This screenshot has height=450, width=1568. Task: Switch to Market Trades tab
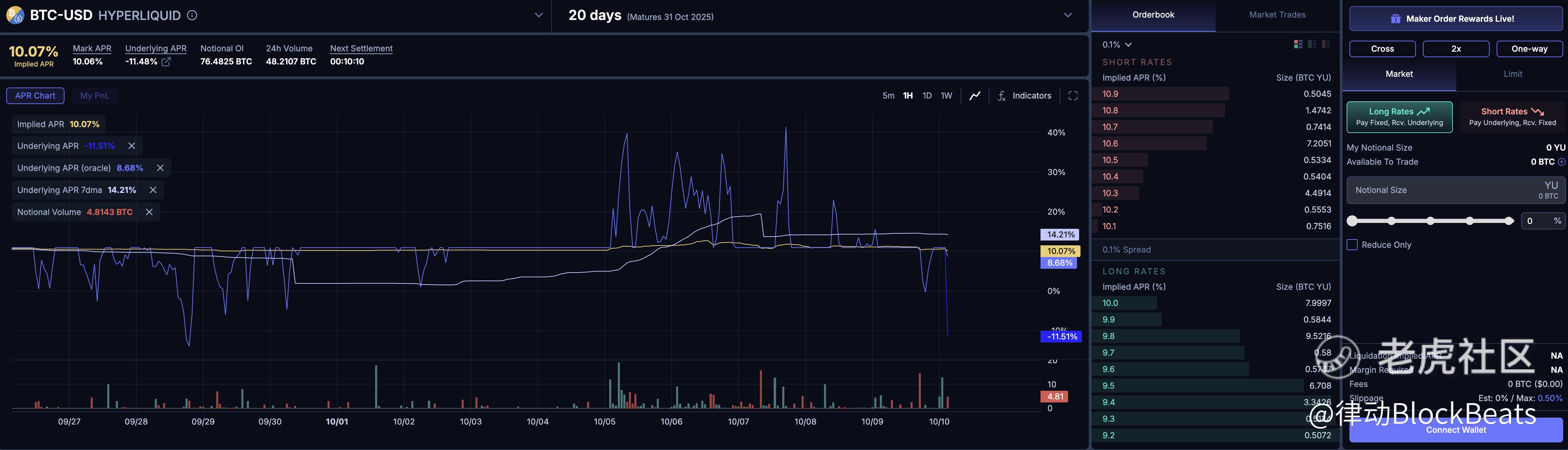[x=1277, y=14]
